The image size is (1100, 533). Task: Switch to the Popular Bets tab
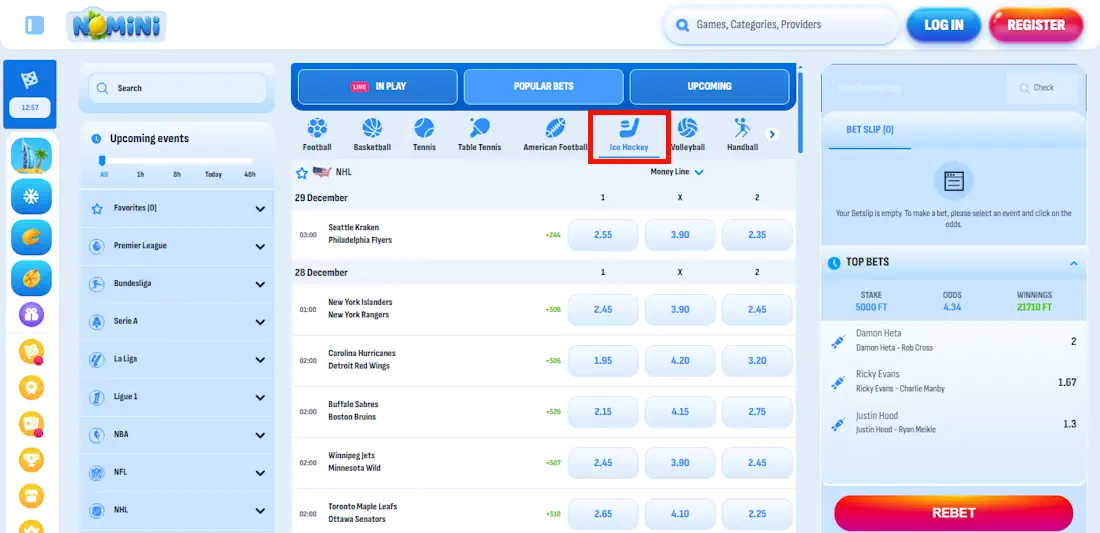(544, 87)
